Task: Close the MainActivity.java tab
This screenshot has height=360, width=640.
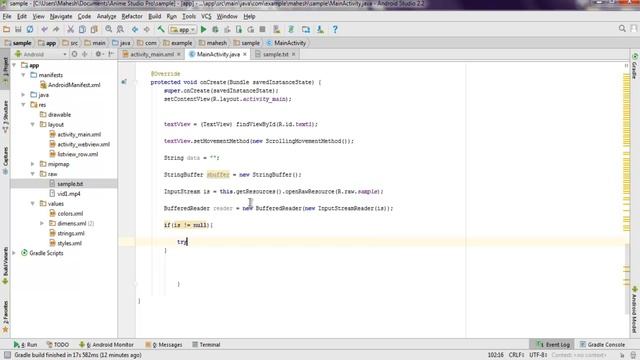Action: point(245,54)
